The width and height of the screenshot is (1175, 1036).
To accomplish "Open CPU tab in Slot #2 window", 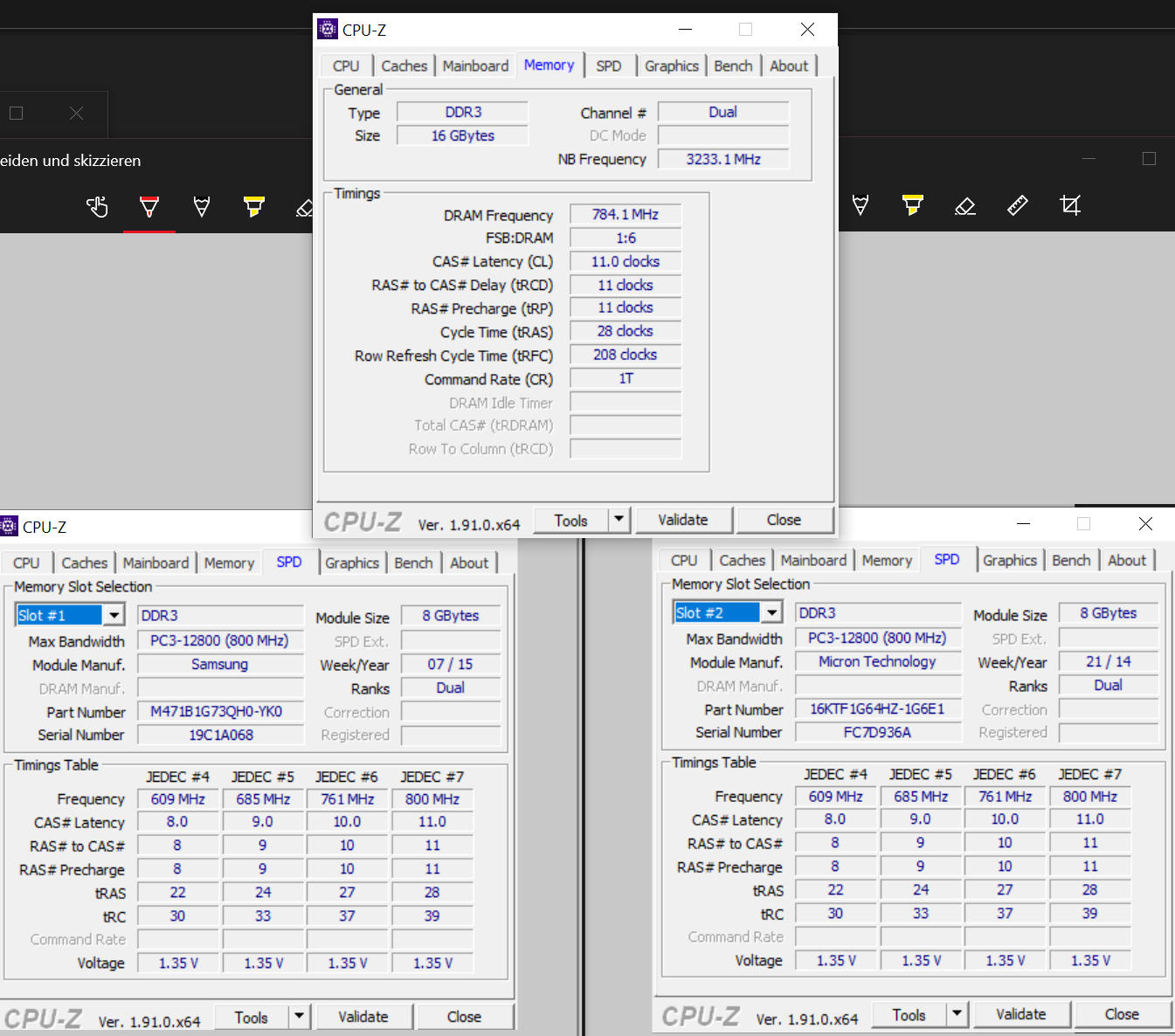I will click(684, 561).
